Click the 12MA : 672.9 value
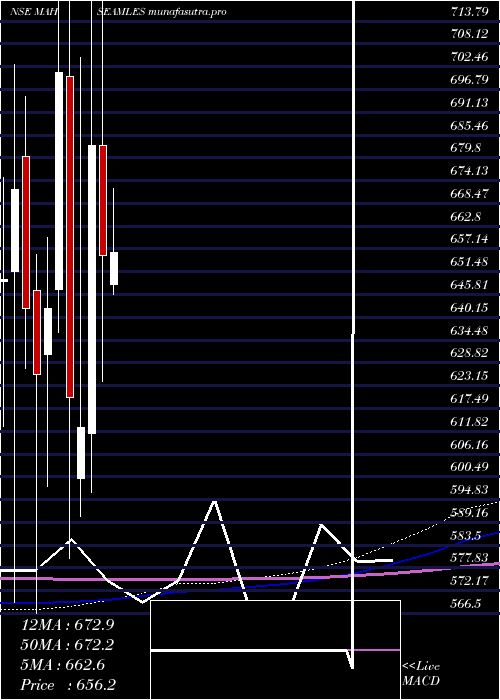The height and width of the screenshot is (700, 500). tap(67, 625)
